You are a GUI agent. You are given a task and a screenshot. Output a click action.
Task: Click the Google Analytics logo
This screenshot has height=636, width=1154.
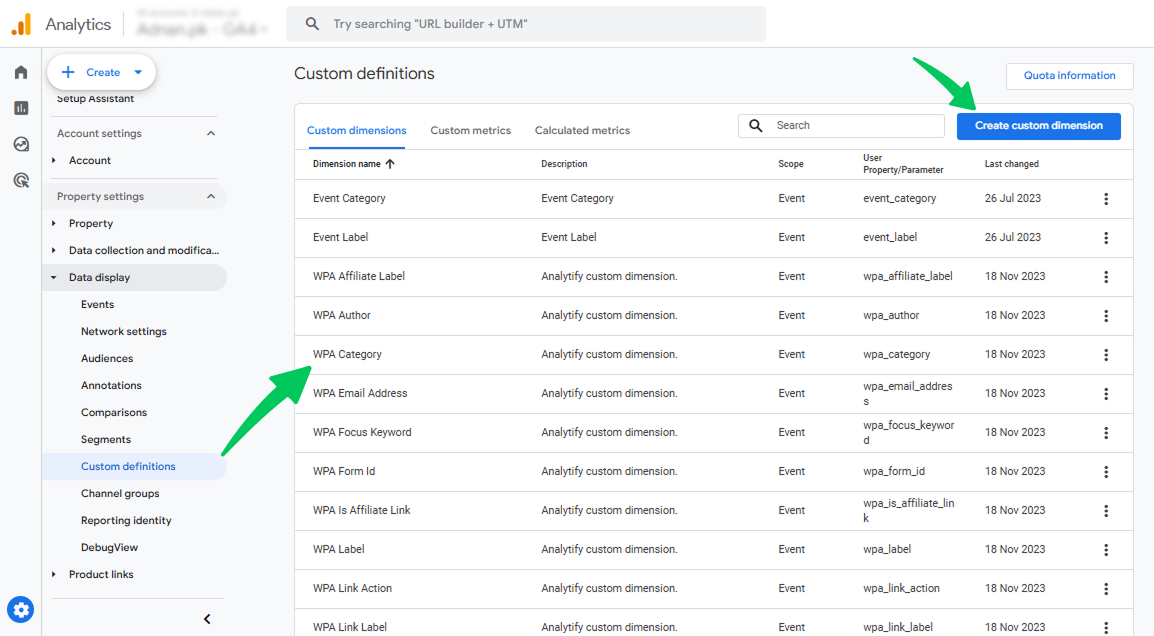pos(21,24)
